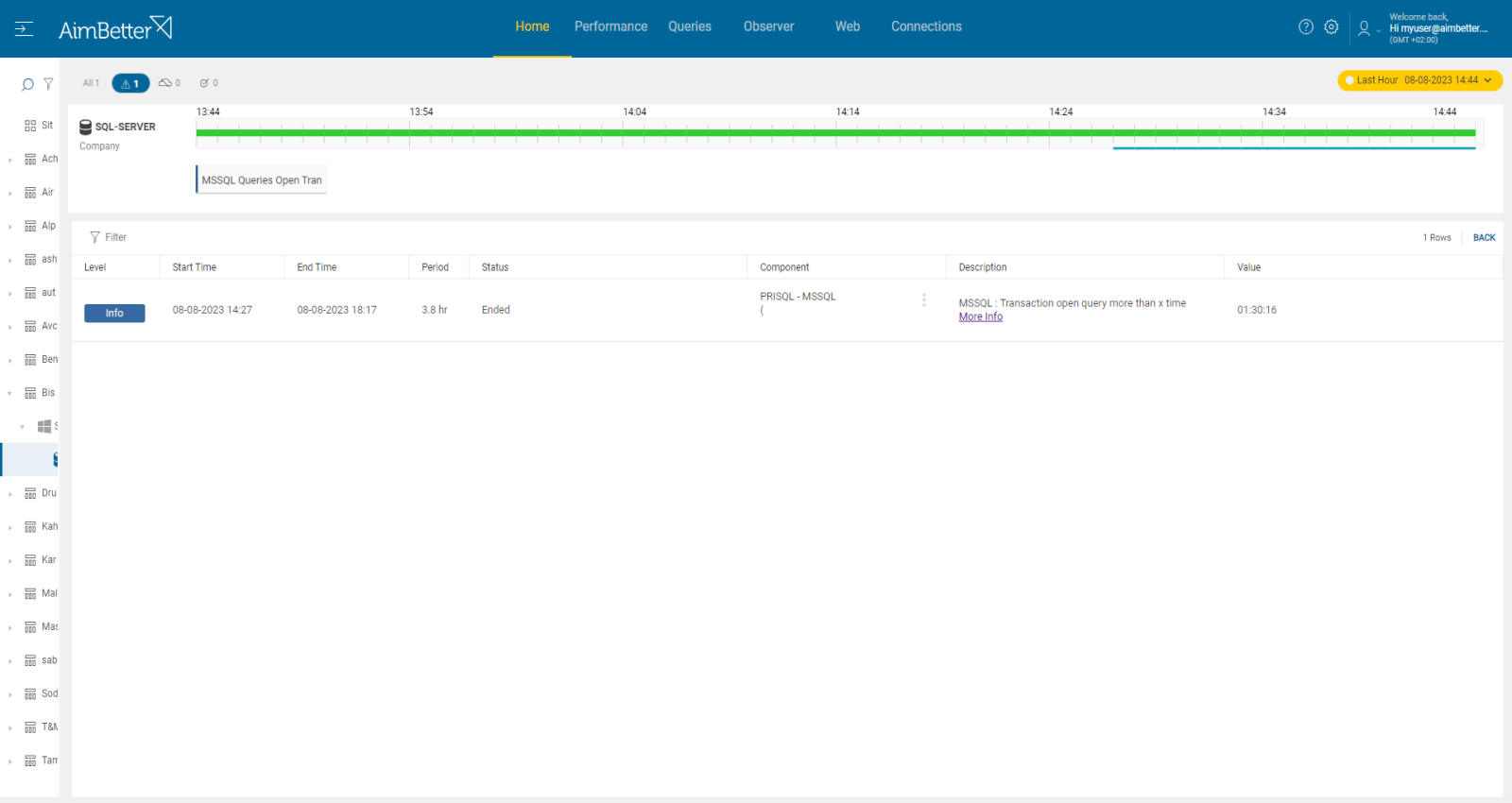The height and width of the screenshot is (803, 1512).
Task: Select the Sit dashboard grid icon
Action: click(30, 126)
